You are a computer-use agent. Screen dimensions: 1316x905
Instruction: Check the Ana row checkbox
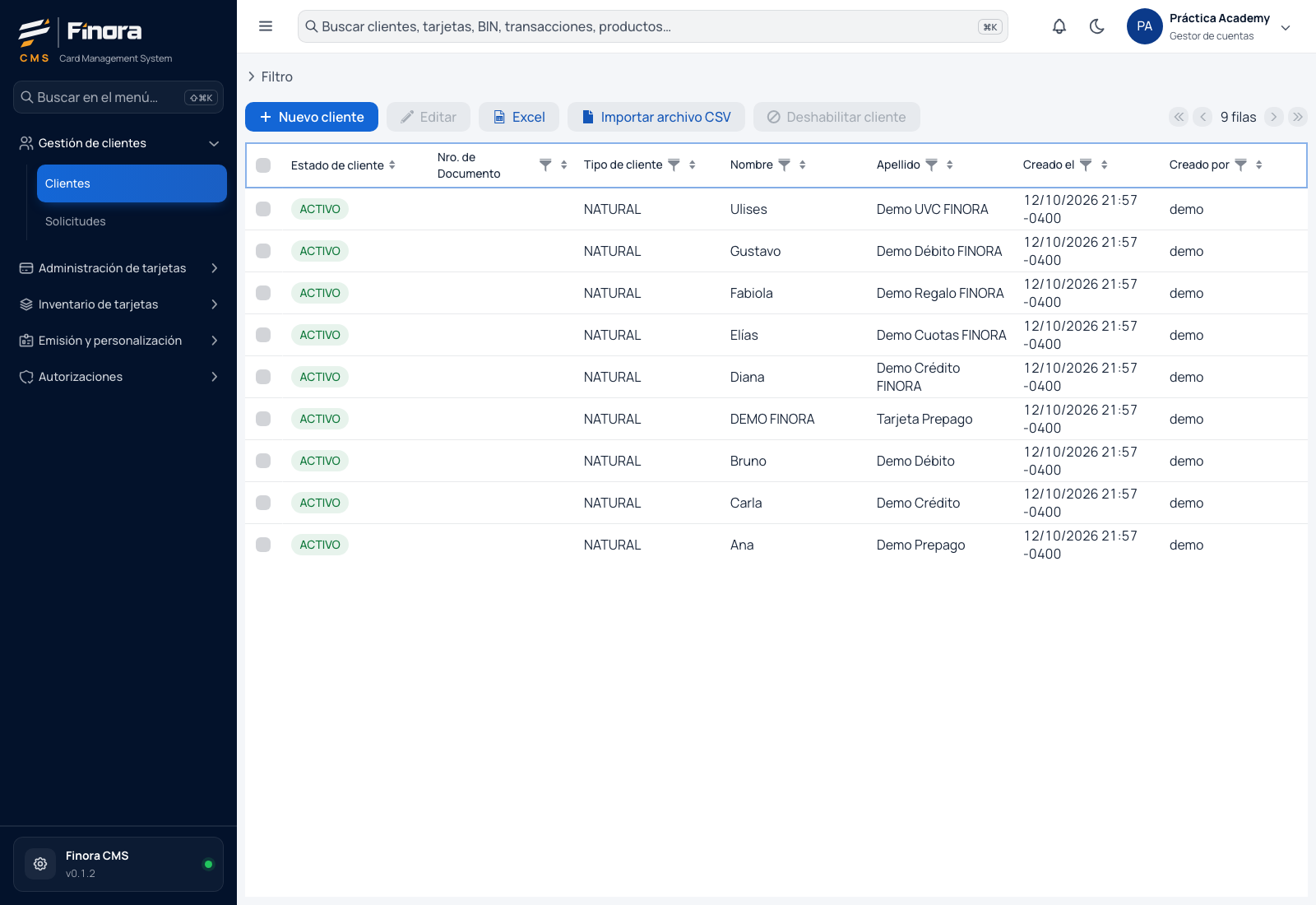[263, 545]
